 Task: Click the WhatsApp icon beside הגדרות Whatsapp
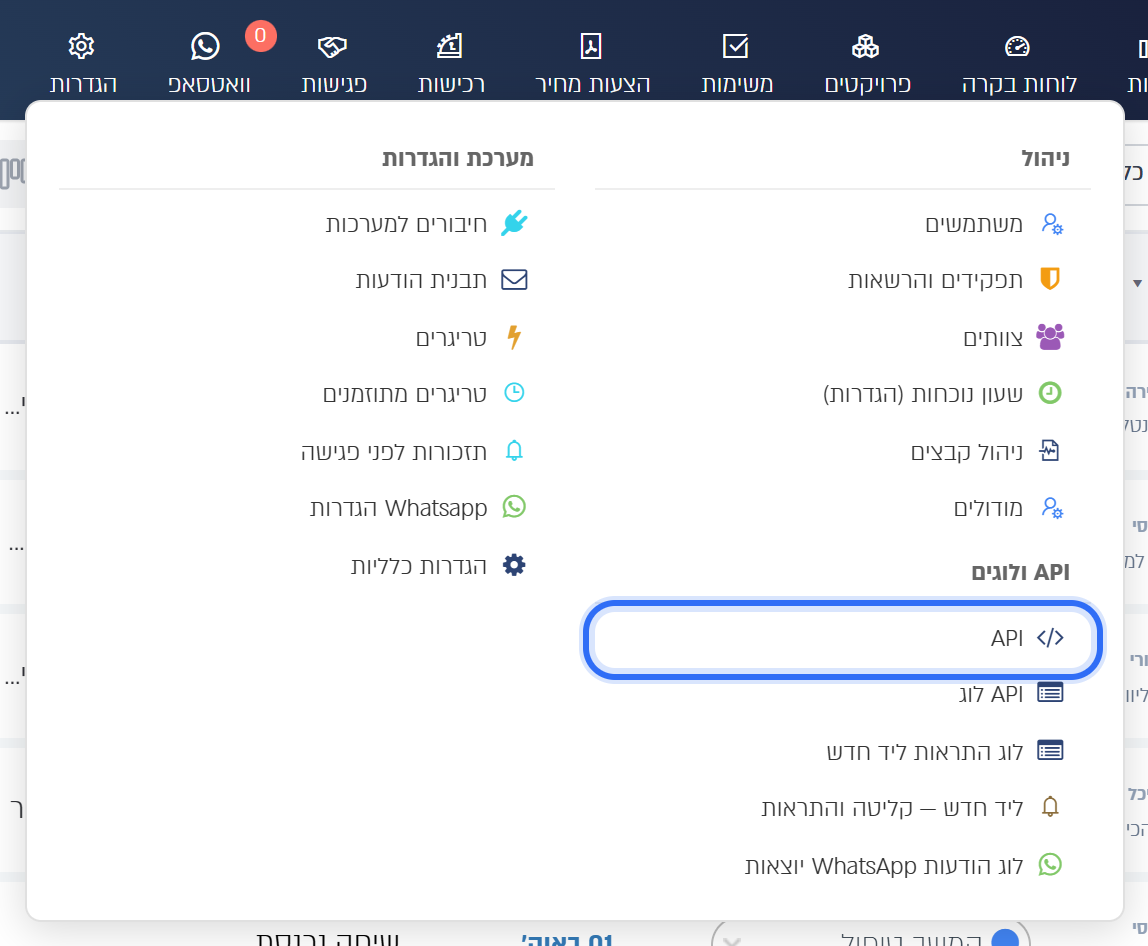(x=514, y=507)
